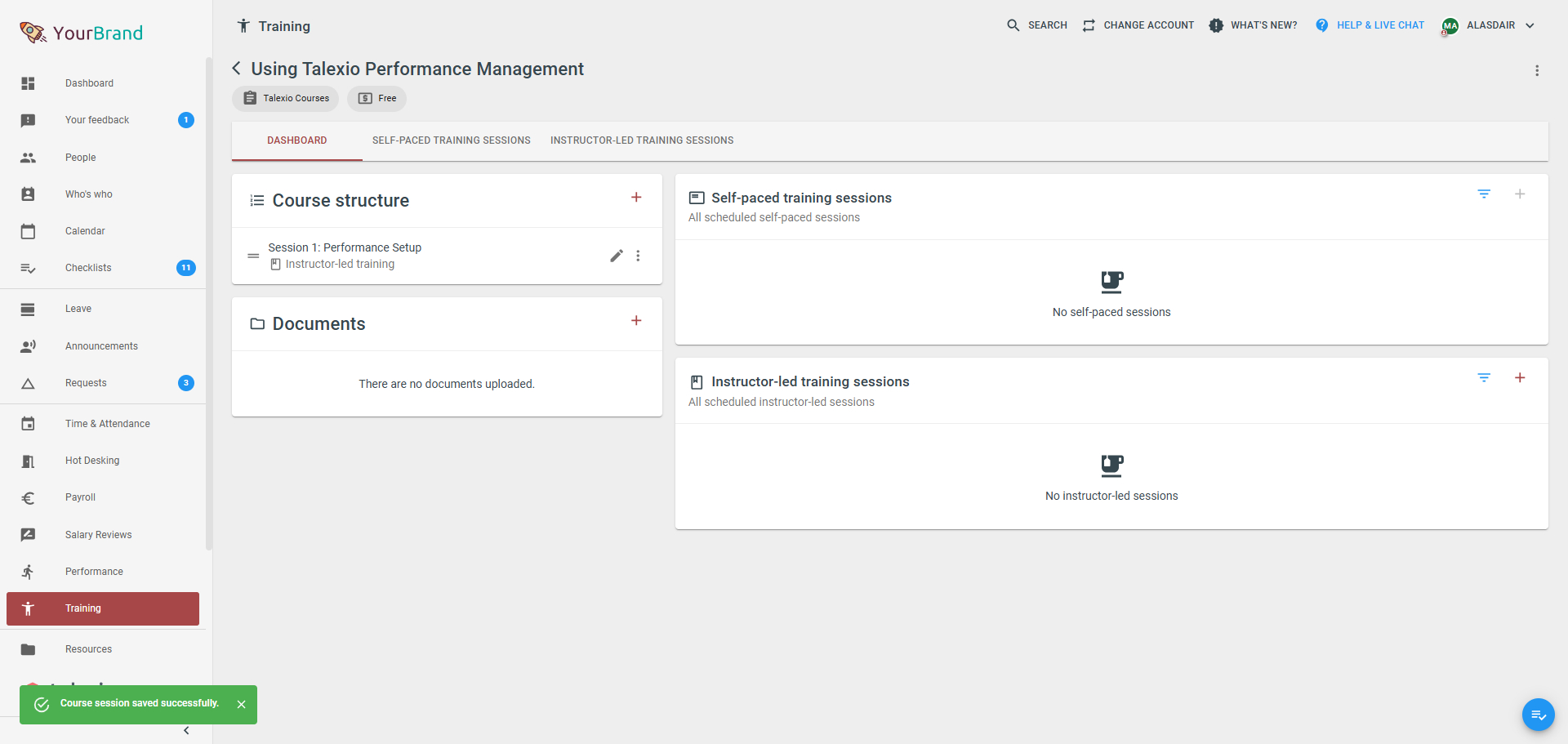Filter self-paced training sessions
This screenshot has width=1568, height=744.
click(1484, 194)
